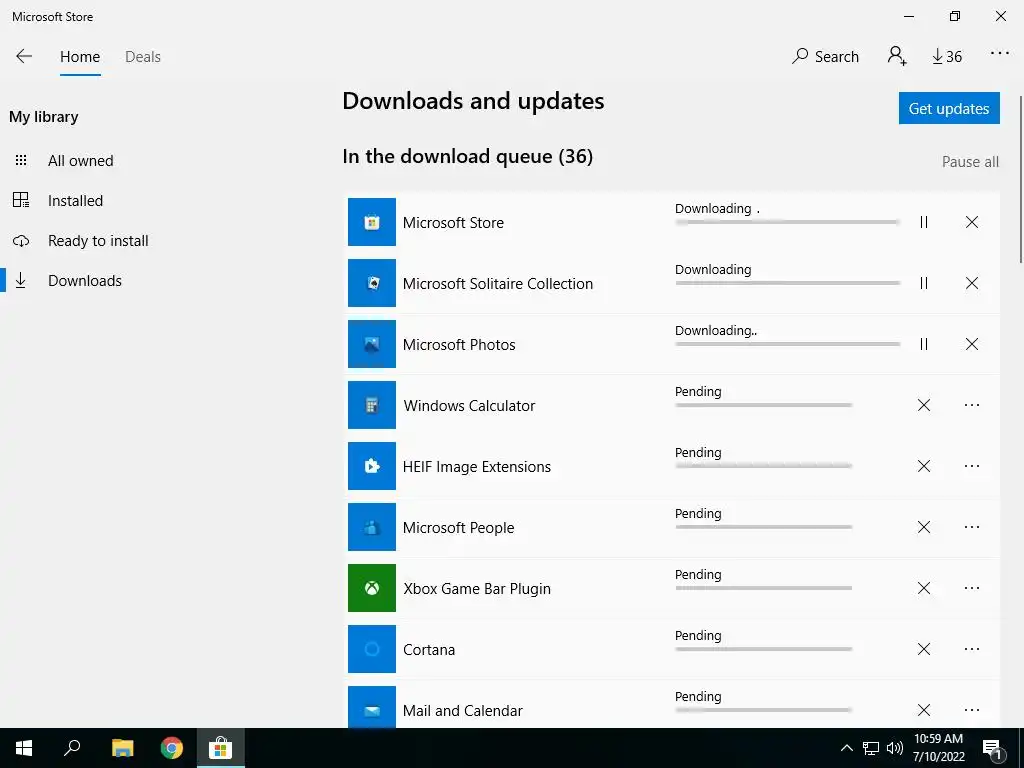Click the Microsoft Store download progress bar
1024x768 pixels.
(x=788, y=222)
